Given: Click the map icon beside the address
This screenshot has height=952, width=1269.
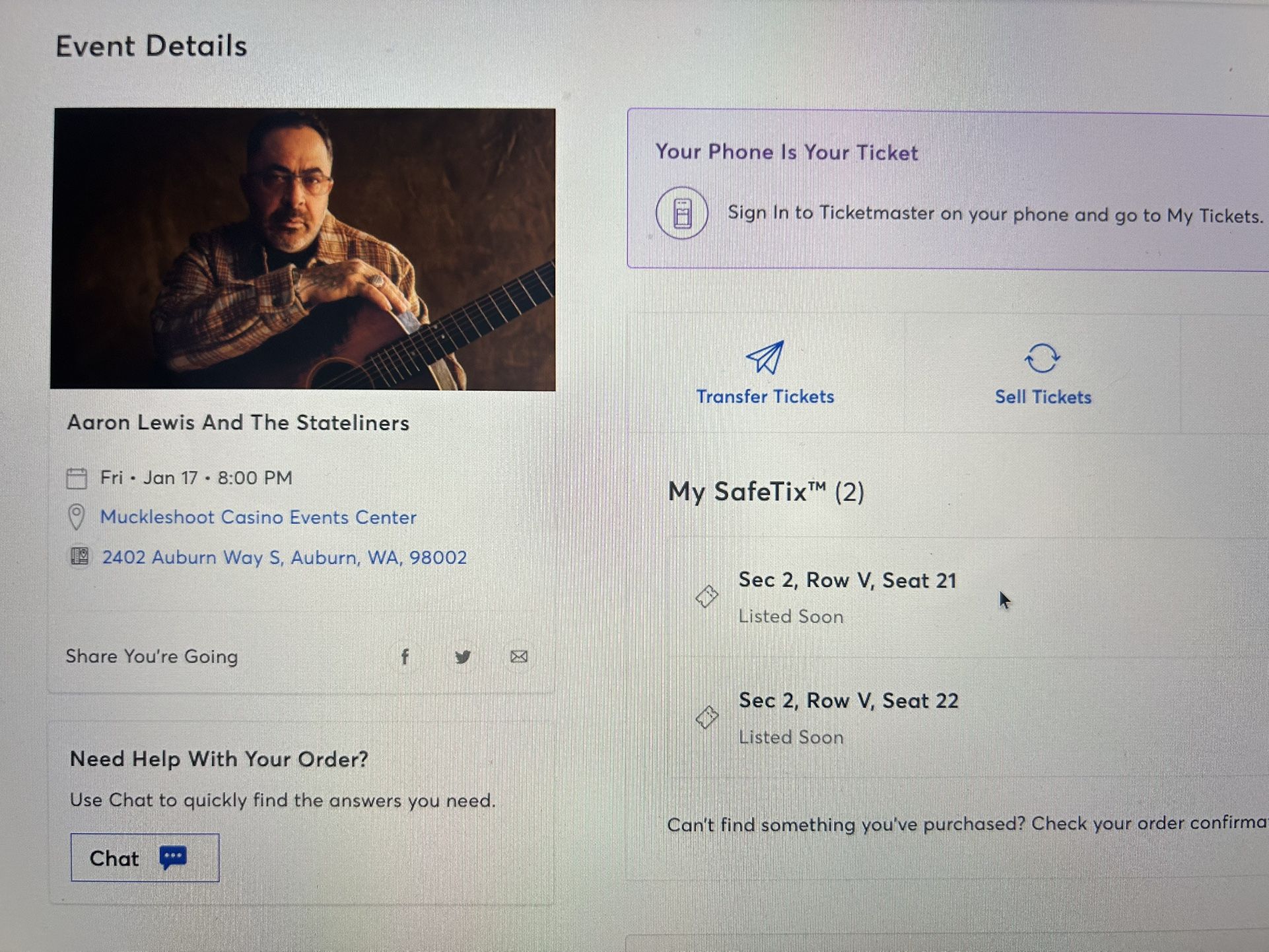Looking at the screenshot, I should pyautogui.click(x=79, y=557).
